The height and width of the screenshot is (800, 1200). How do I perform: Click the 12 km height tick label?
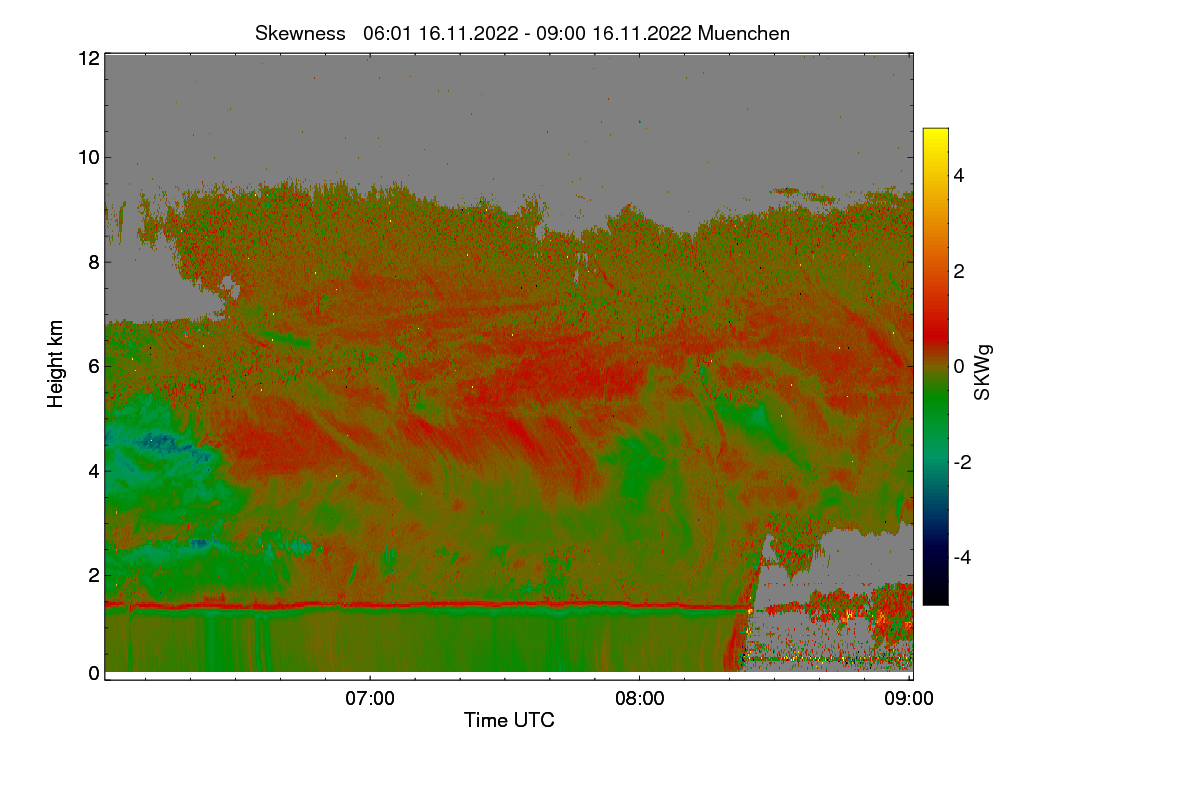point(88,58)
